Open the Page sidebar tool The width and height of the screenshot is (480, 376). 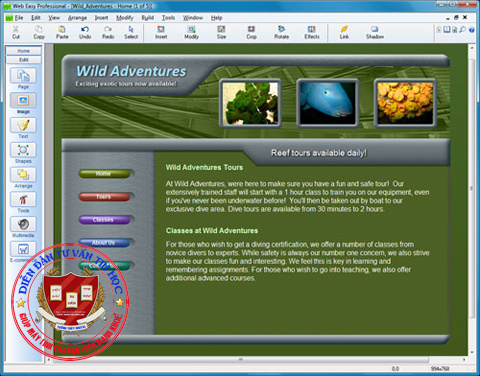pyautogui.click(x=23, y=79)
